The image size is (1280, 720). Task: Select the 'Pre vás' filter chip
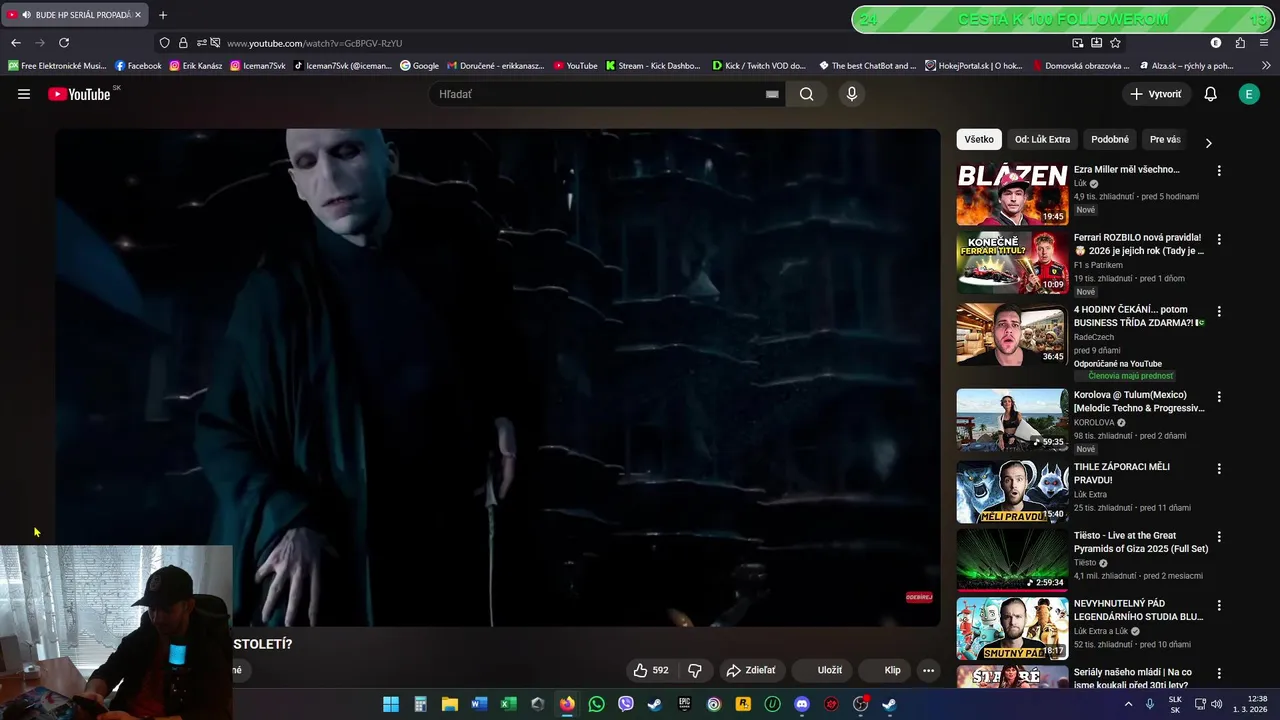[x=1165, y=140]
